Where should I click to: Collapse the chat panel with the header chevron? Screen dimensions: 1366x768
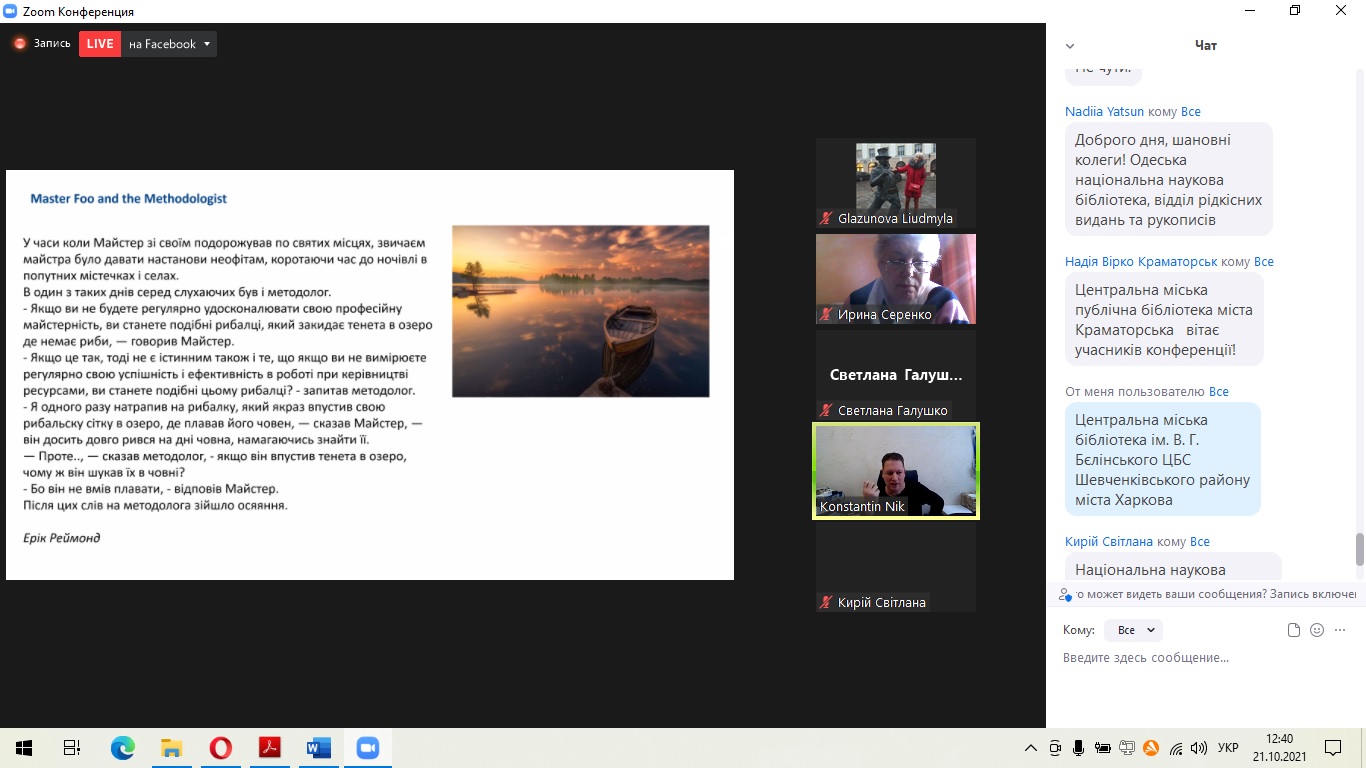[1070, 46]
